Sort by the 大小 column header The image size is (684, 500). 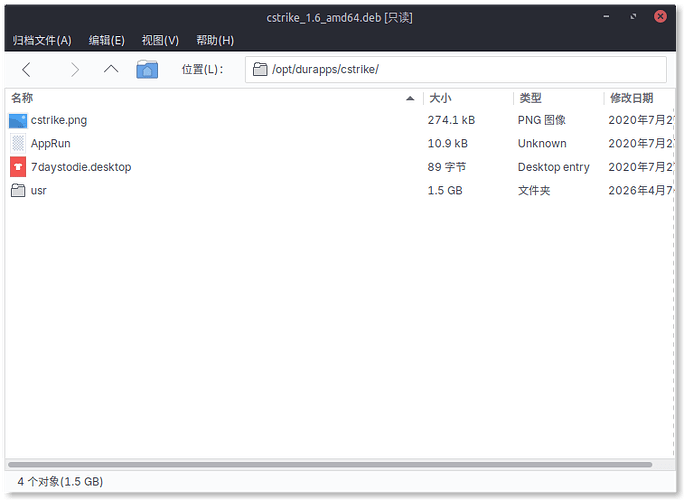[468, 98]
